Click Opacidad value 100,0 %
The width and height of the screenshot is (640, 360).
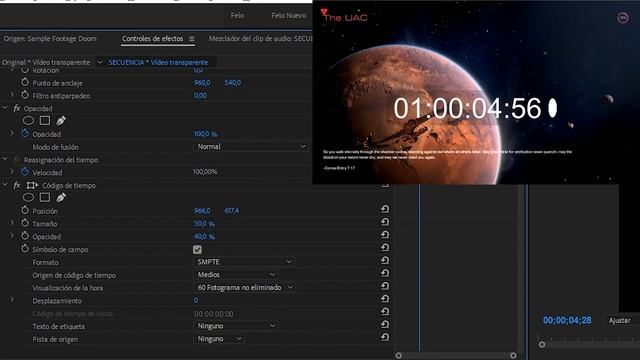[x=205, y=134]
